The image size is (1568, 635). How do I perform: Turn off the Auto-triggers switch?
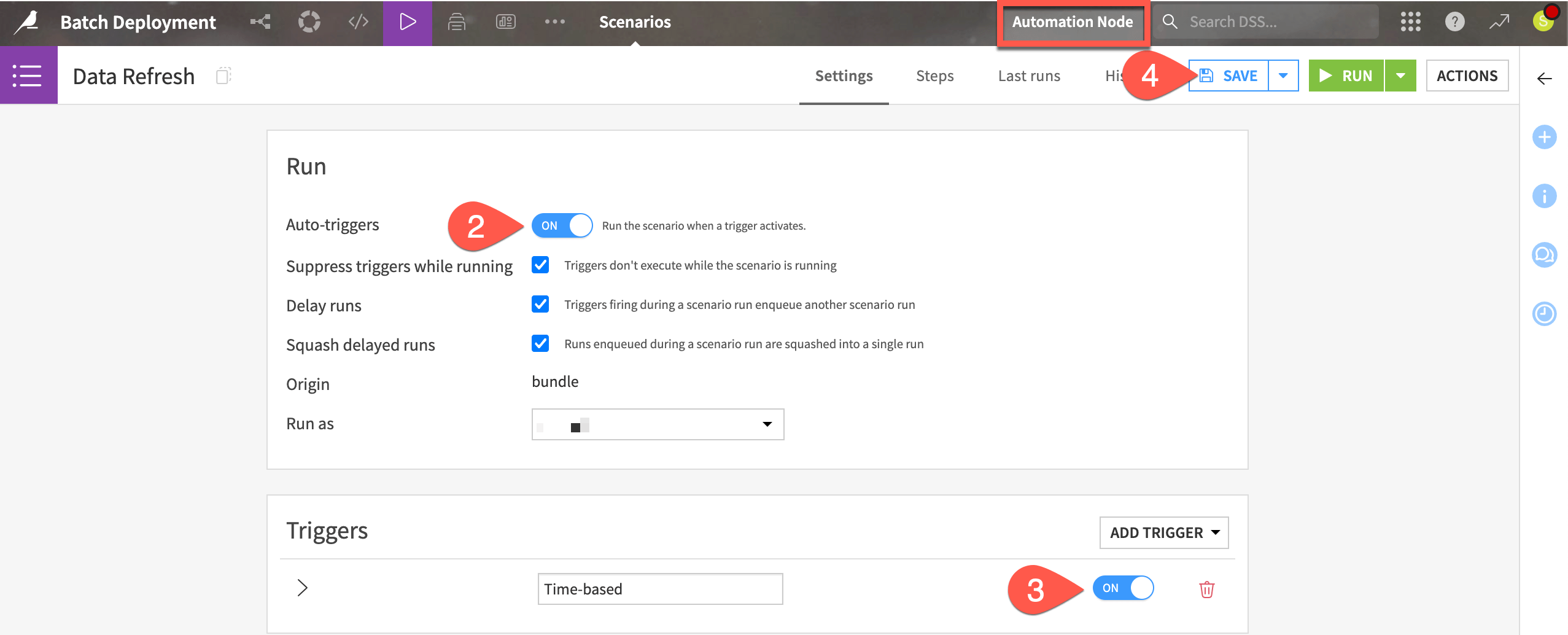tap(562, 225)
